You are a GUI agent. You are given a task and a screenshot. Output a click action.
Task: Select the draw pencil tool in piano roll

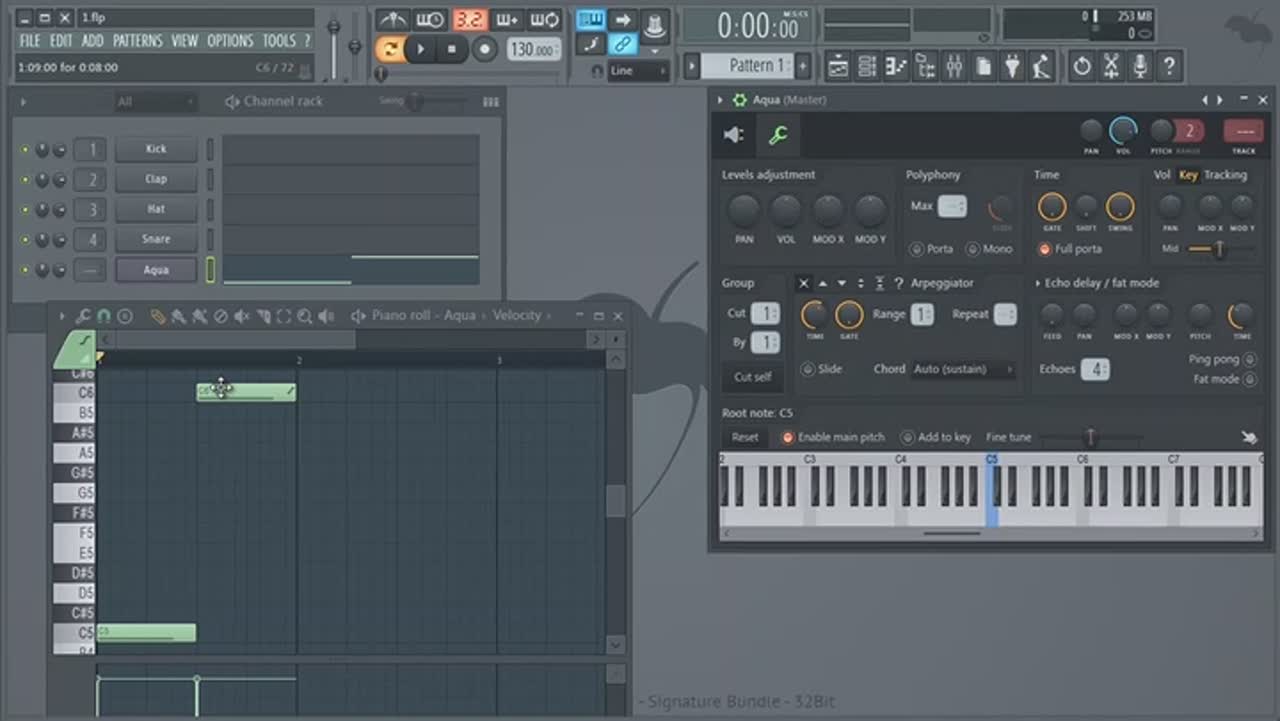tap(157, 316)
